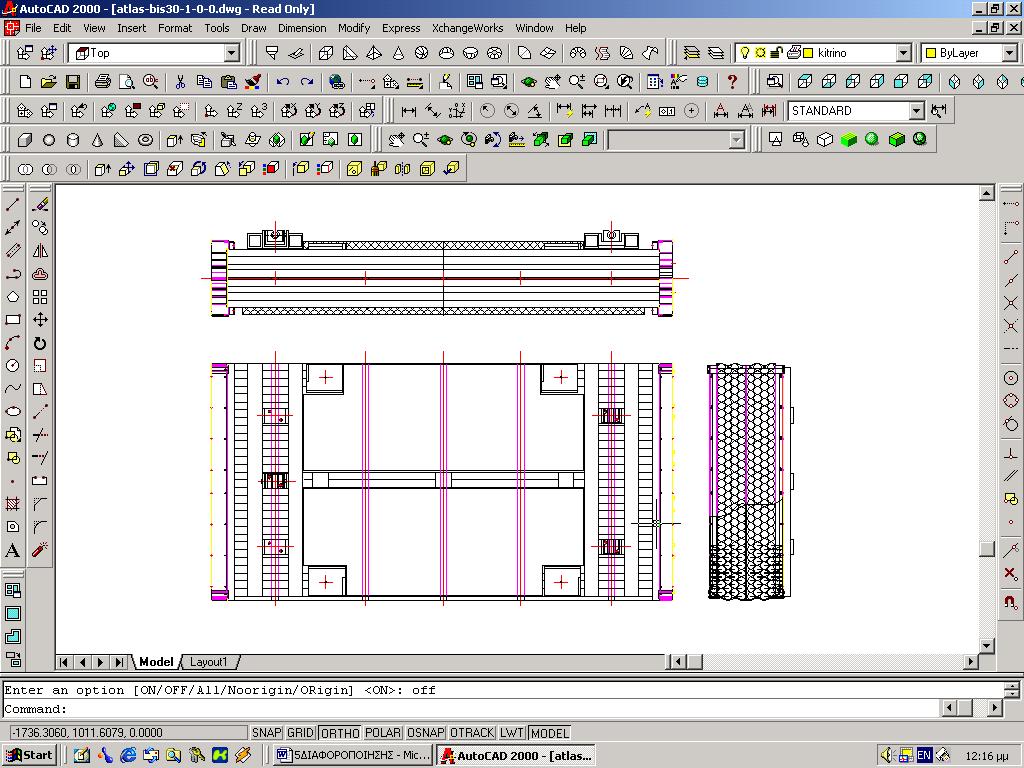Click the horizontal scroll-right arrow of drawing
This screenshot has width=1024, height=768.
(x=971, y=662)
